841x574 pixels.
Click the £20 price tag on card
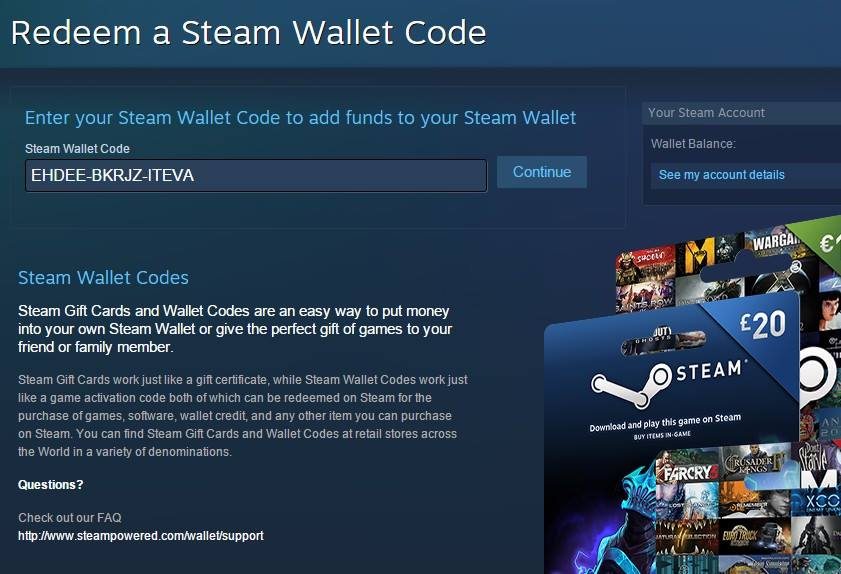click(763, 323)
